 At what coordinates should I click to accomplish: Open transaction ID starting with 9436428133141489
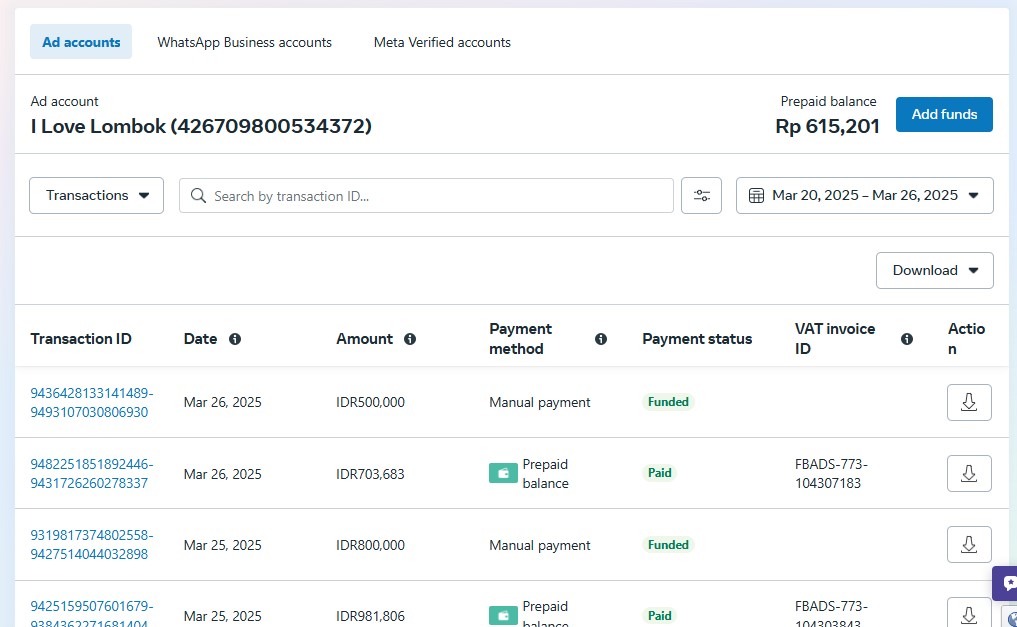click(x=91, y=402)
